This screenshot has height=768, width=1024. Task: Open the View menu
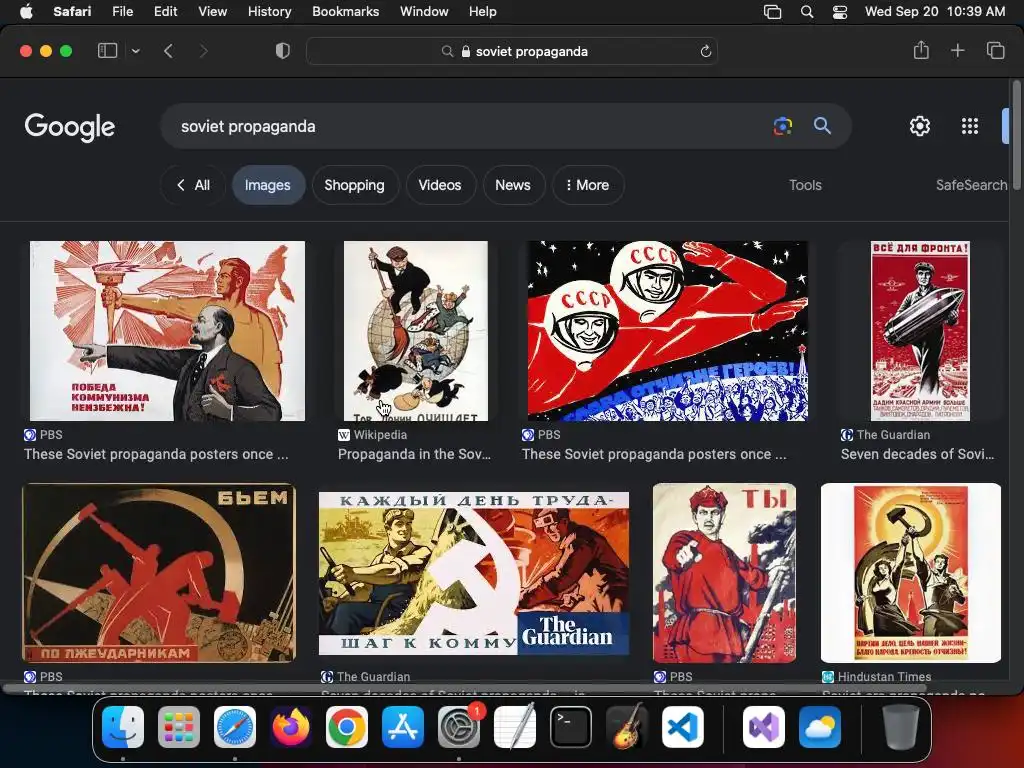tap(212, 11)
